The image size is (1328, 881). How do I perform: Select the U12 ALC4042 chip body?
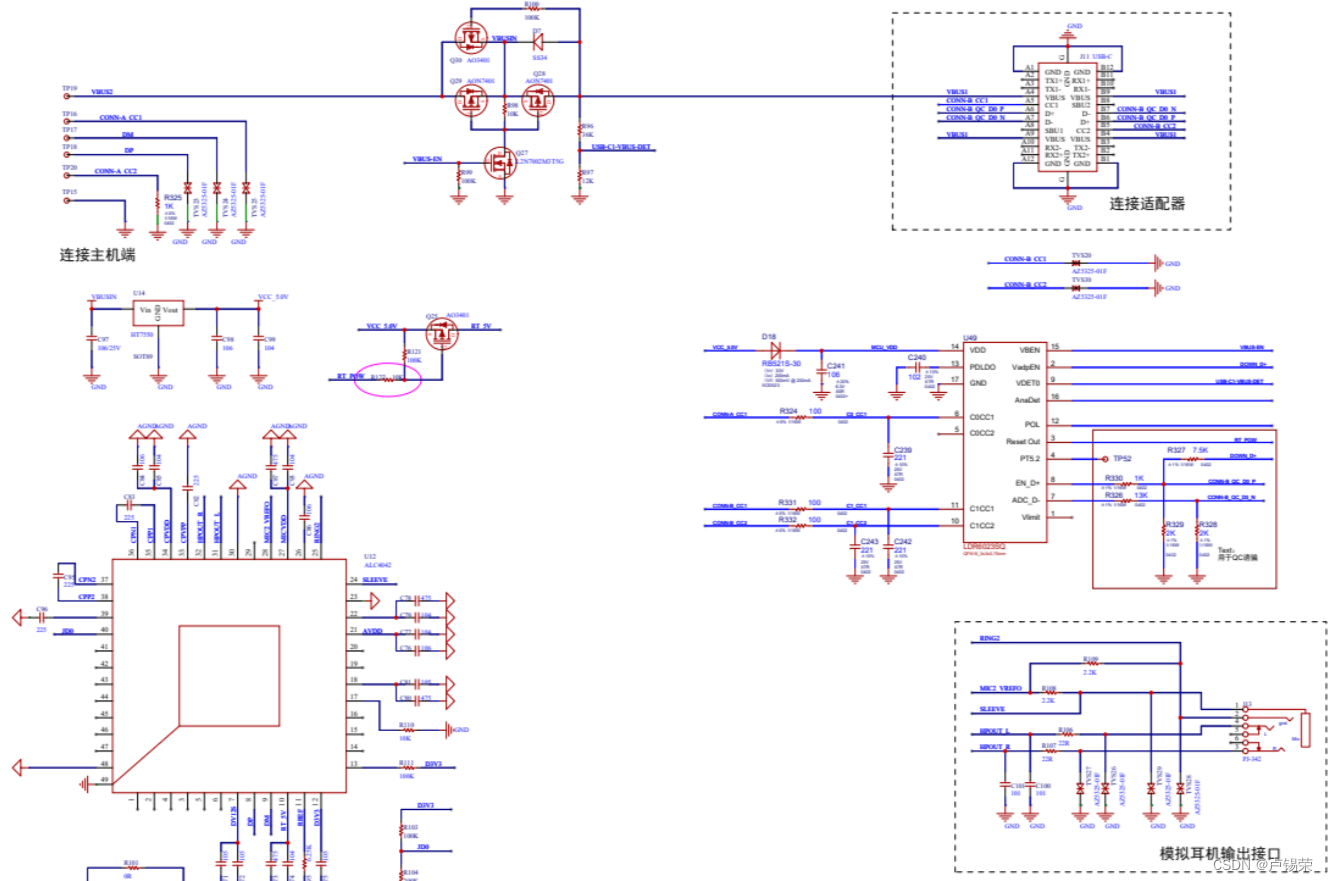click(x=228, y=674)
